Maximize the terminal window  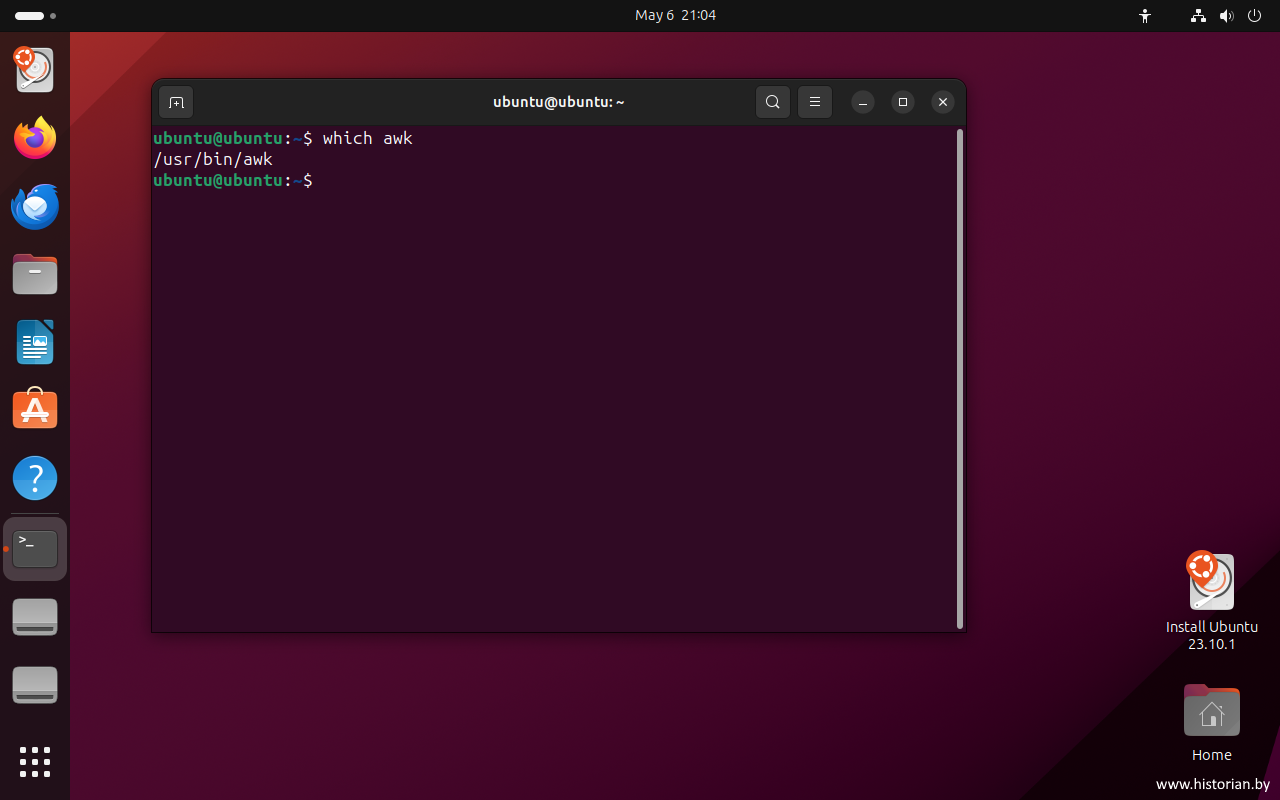pos(903,102)
